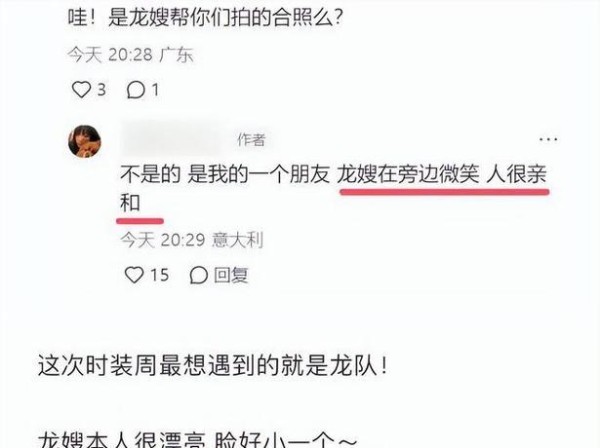This screenshot has height=448, width=600.
Task: Tap the blurred author username
Action: 171,139
